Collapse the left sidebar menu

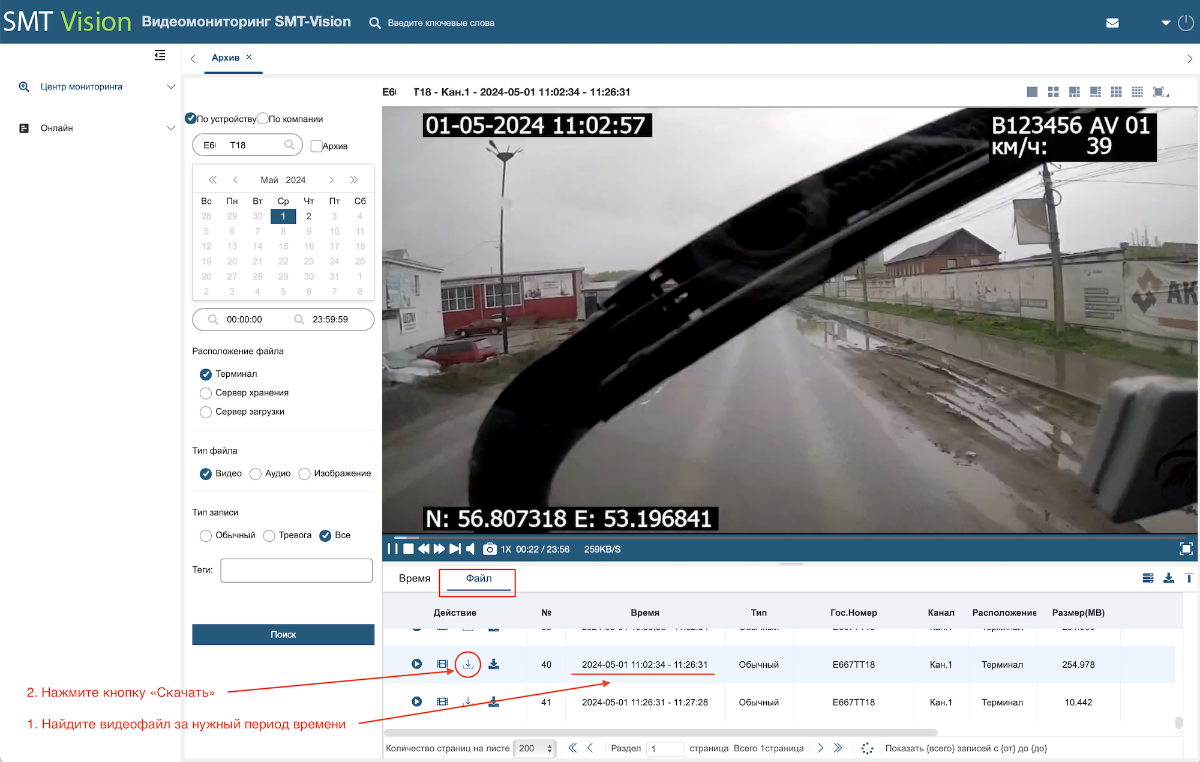pyautogui.click(x=160, y=56)
